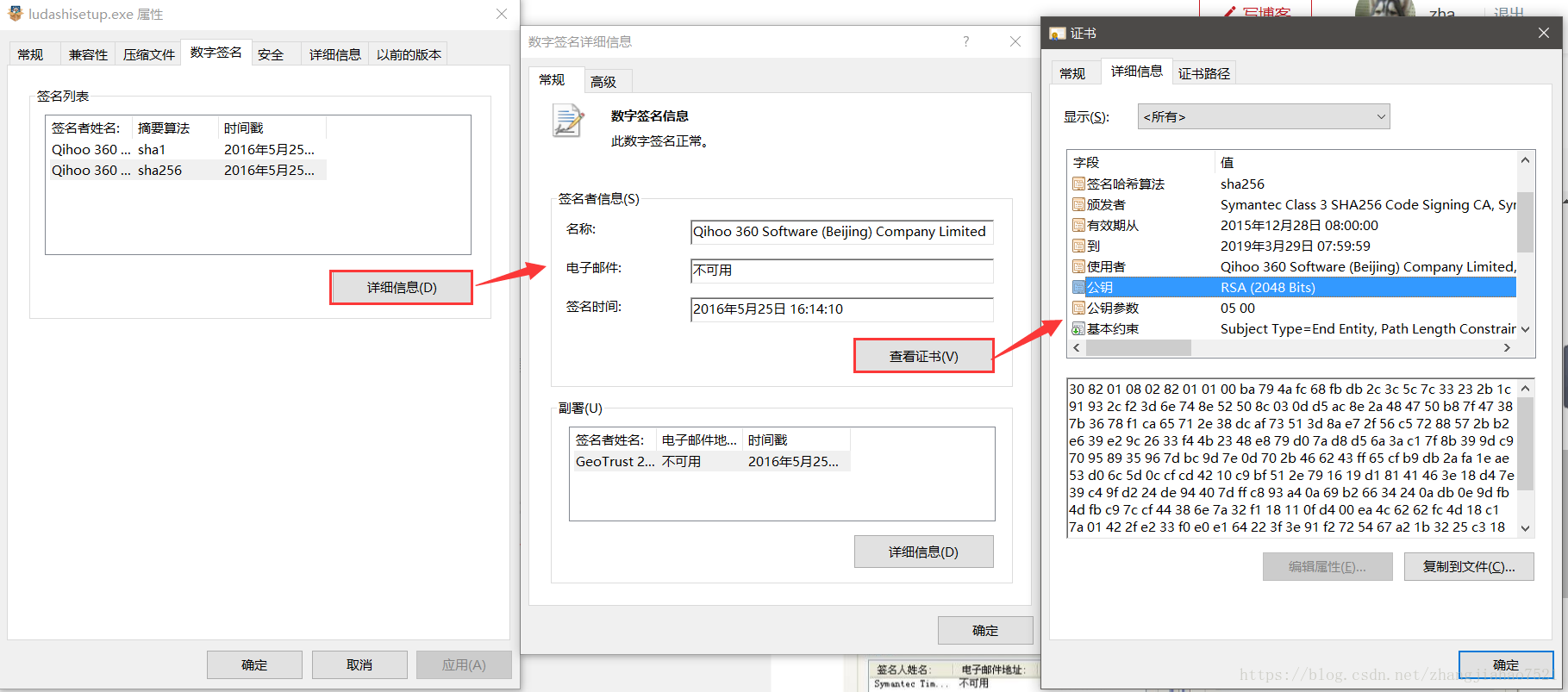Select the 2015年12月28日 08:00:00 value
Screen dimensions: 1568x692
click(1299, 225)
